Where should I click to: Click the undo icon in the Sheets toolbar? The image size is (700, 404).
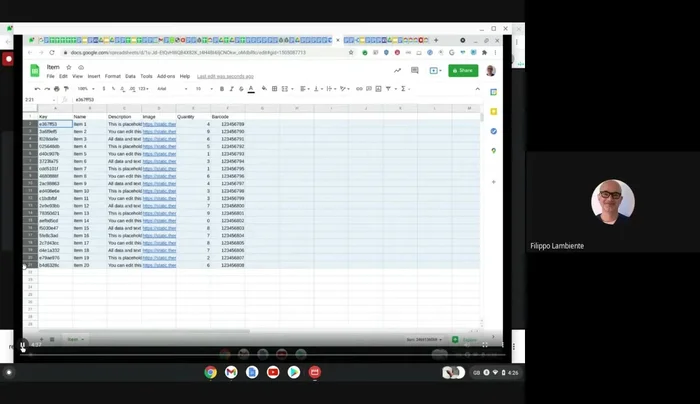38,89
